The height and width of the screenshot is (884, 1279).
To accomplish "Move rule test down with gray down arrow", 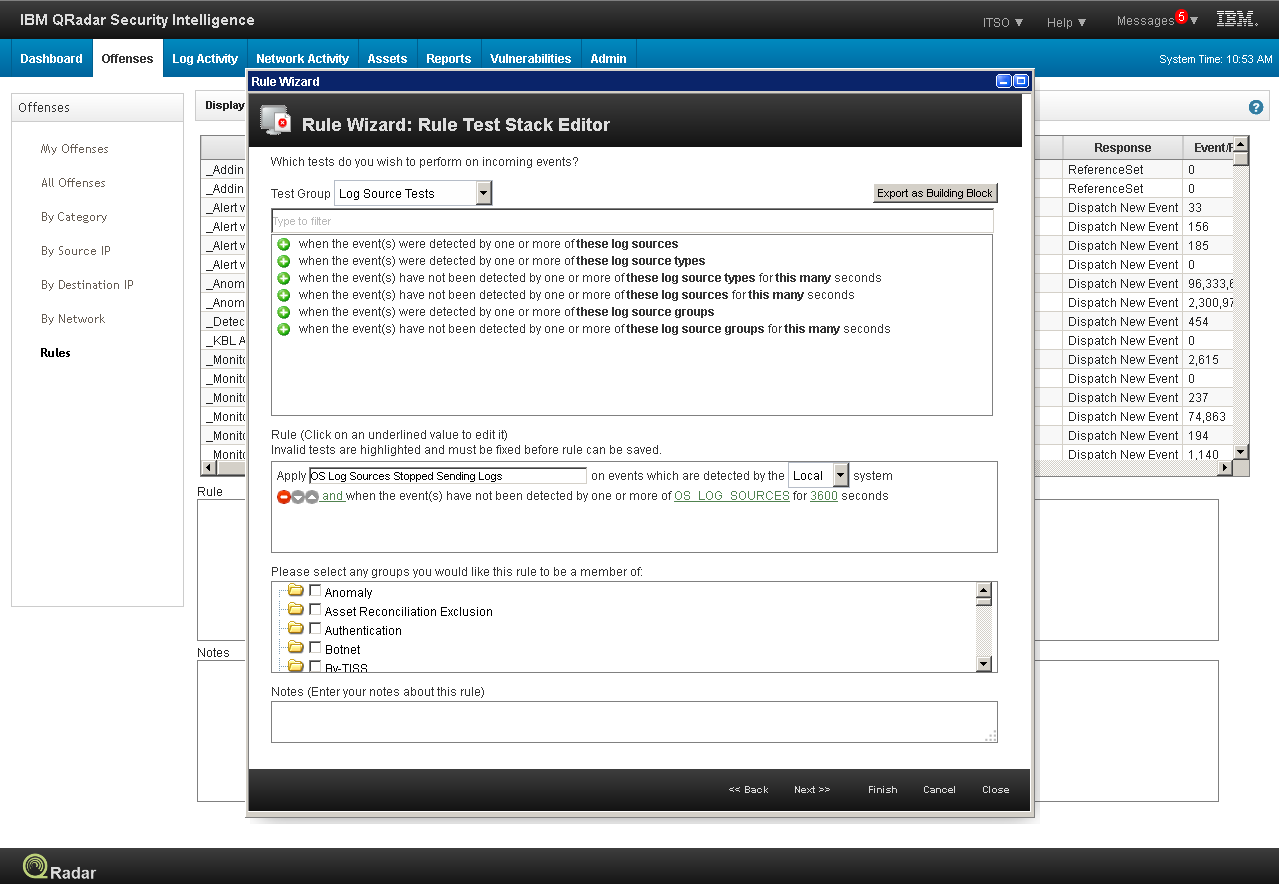I will 298,497.
